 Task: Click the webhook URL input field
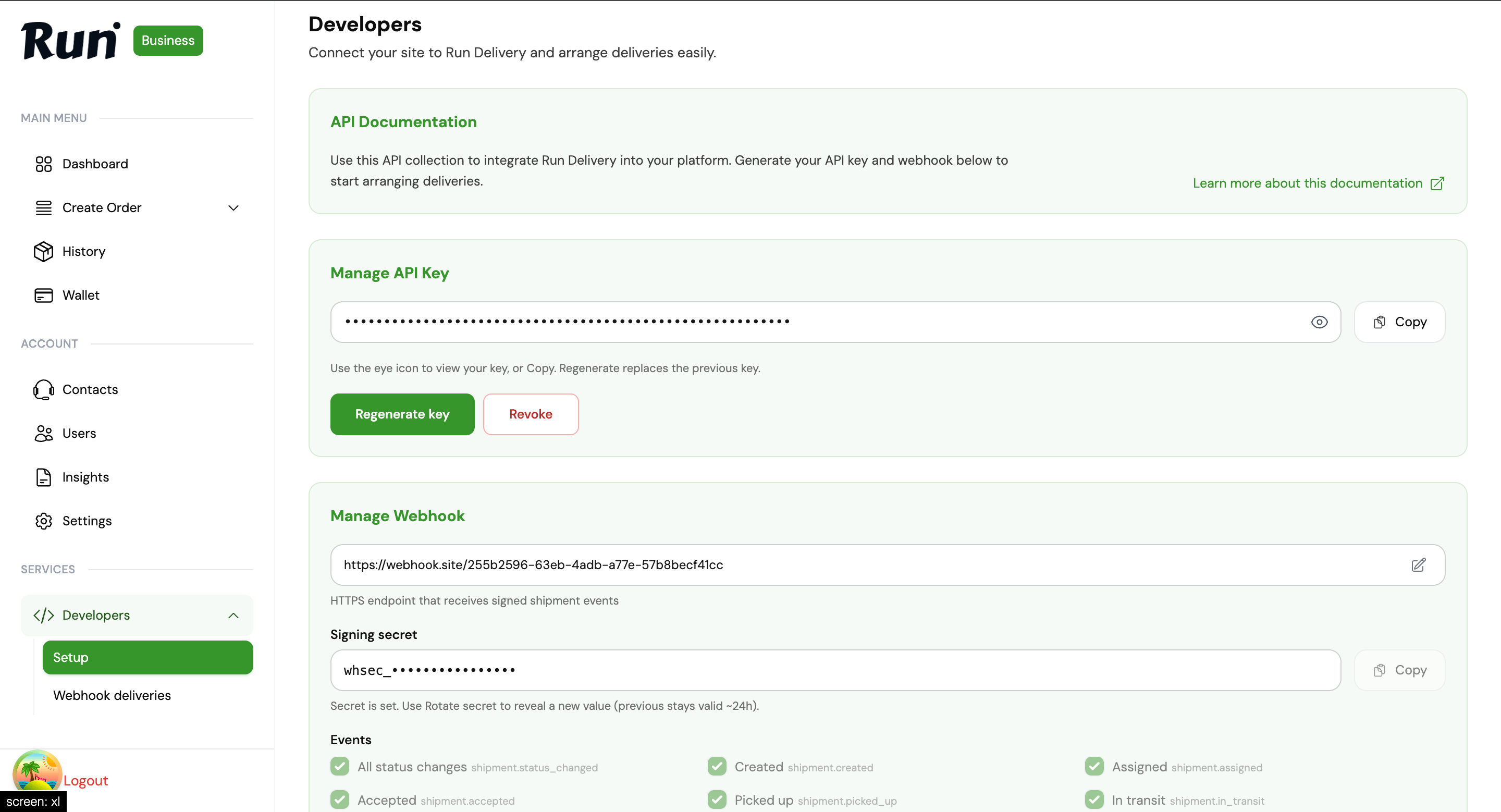pos(888,565)
